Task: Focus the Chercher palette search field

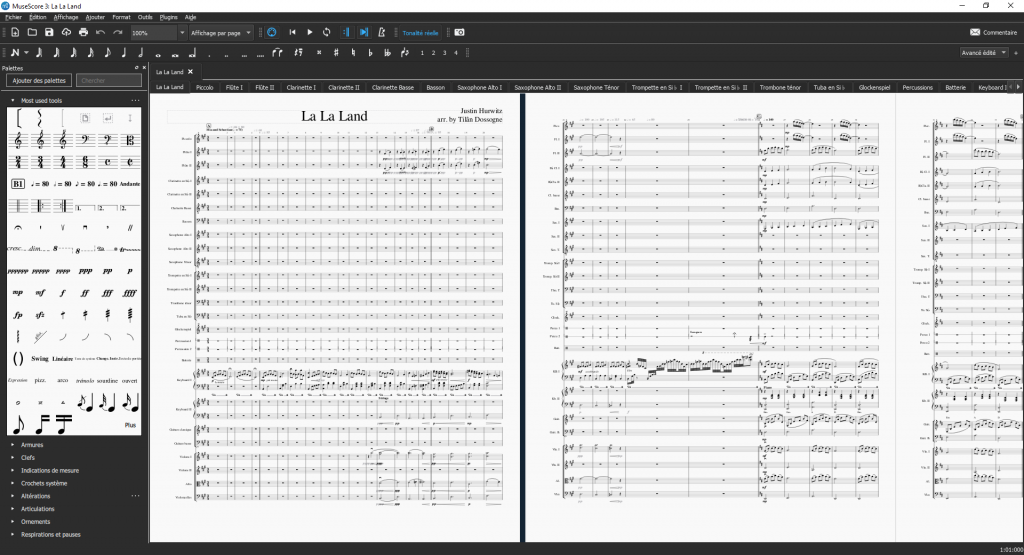Action: (108, 80)
